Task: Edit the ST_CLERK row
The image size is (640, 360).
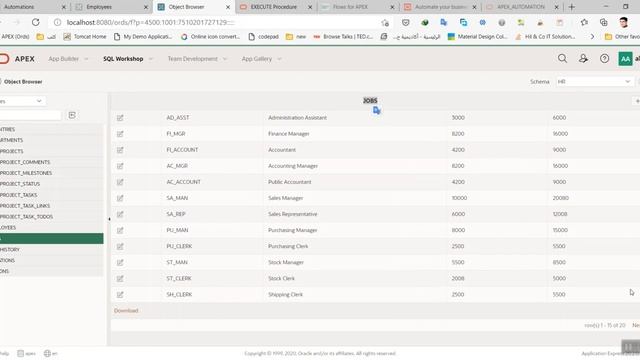Action: pos(120,278)
